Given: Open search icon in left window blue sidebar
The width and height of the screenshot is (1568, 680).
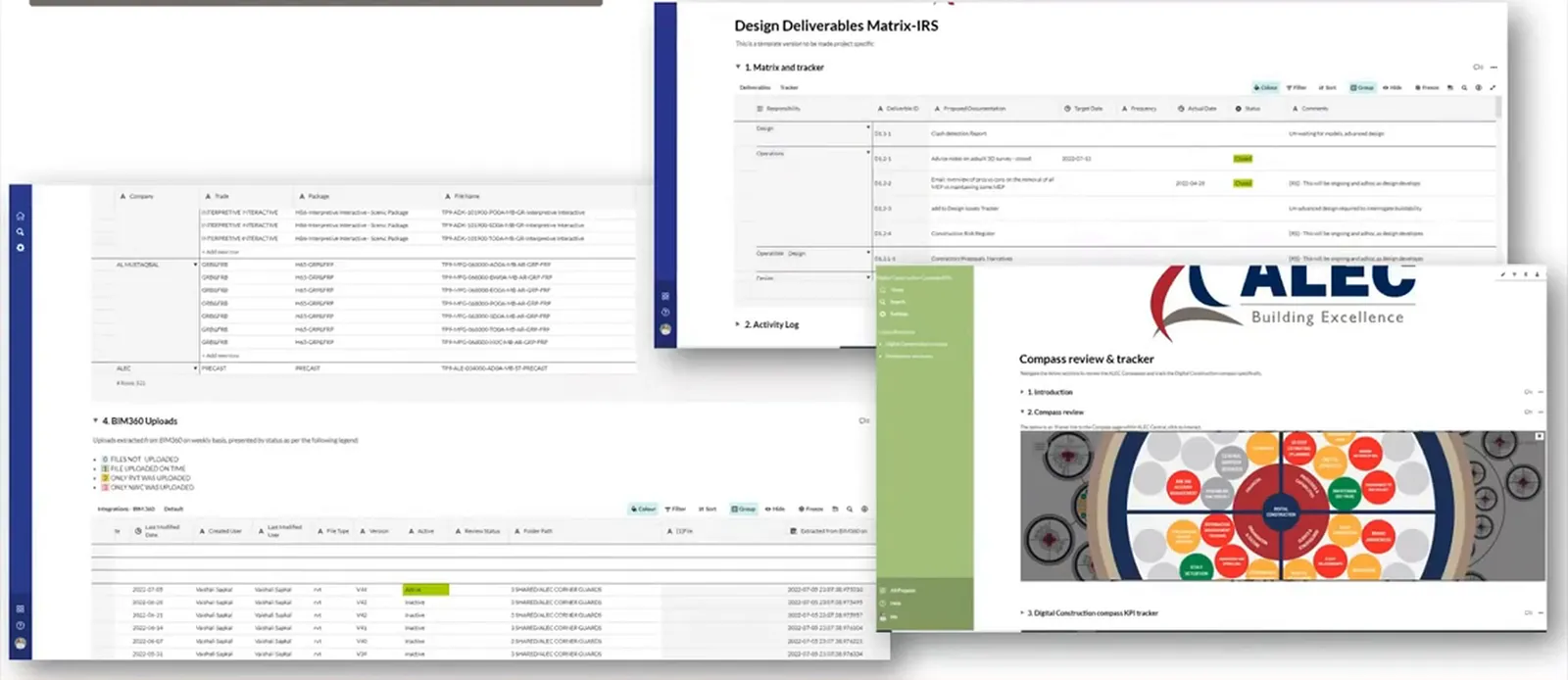Looking at the screenshot, I should [20, 232].
